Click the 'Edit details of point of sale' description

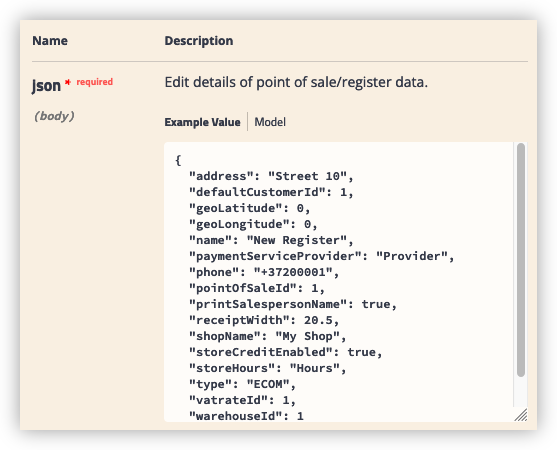coord(296,82)
